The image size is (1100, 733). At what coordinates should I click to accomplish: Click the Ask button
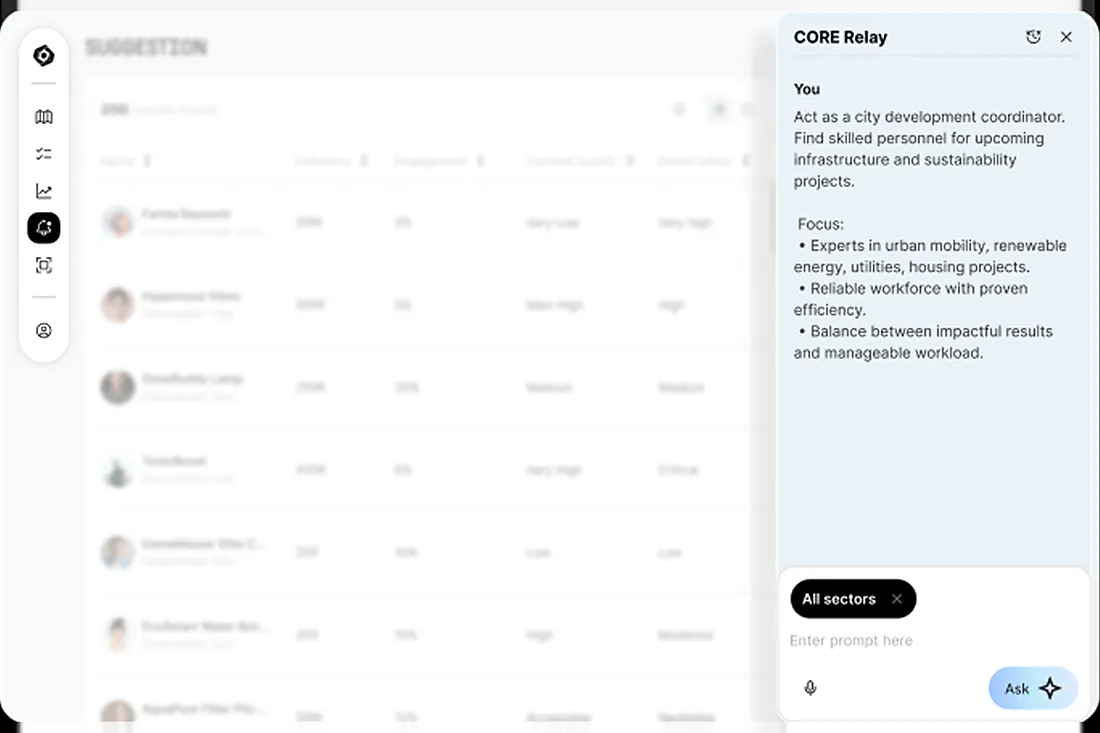pos(1033,688)
